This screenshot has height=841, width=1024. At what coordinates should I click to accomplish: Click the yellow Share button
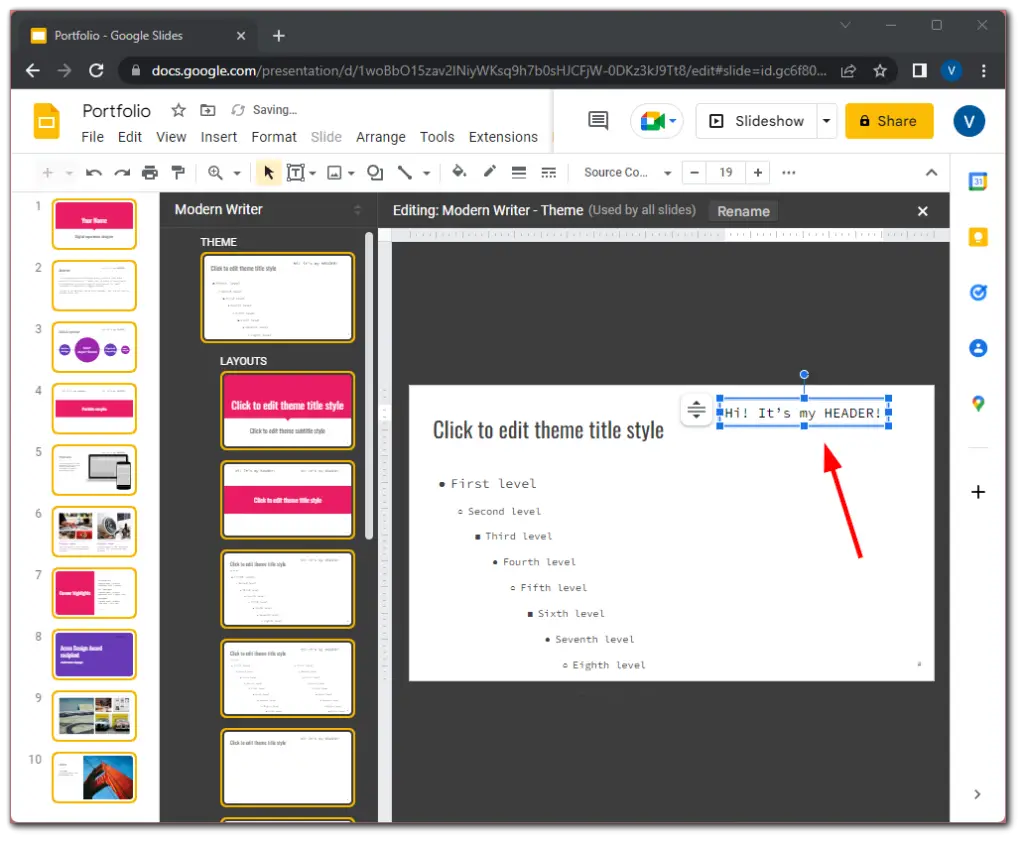coord(889,121)
